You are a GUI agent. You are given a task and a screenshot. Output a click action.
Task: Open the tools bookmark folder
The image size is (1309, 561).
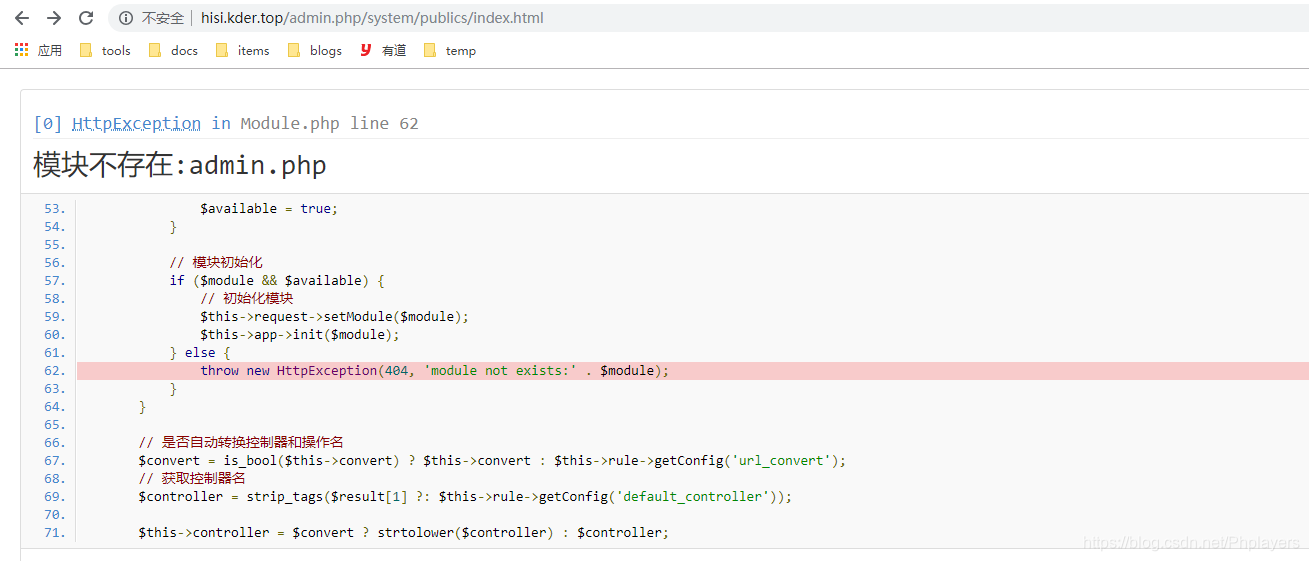105,50
